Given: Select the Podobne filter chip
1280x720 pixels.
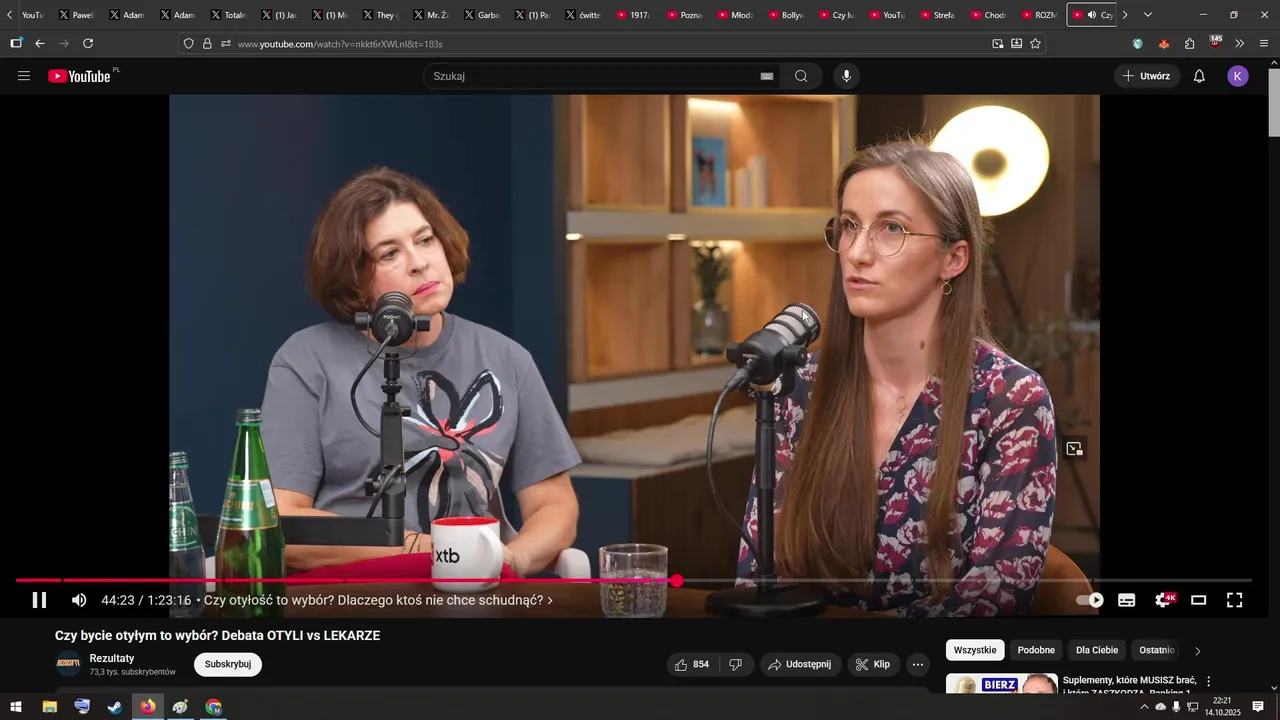Looking at the screenshot, I should tap(1036, 650).
